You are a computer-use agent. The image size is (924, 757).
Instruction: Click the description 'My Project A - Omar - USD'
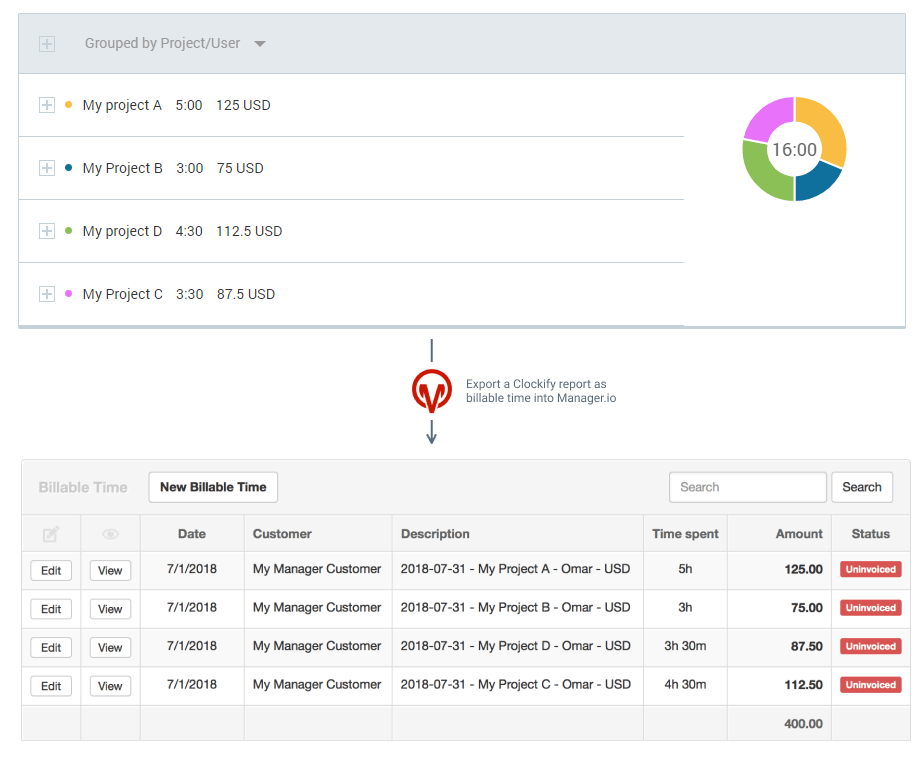pos(554,568)
